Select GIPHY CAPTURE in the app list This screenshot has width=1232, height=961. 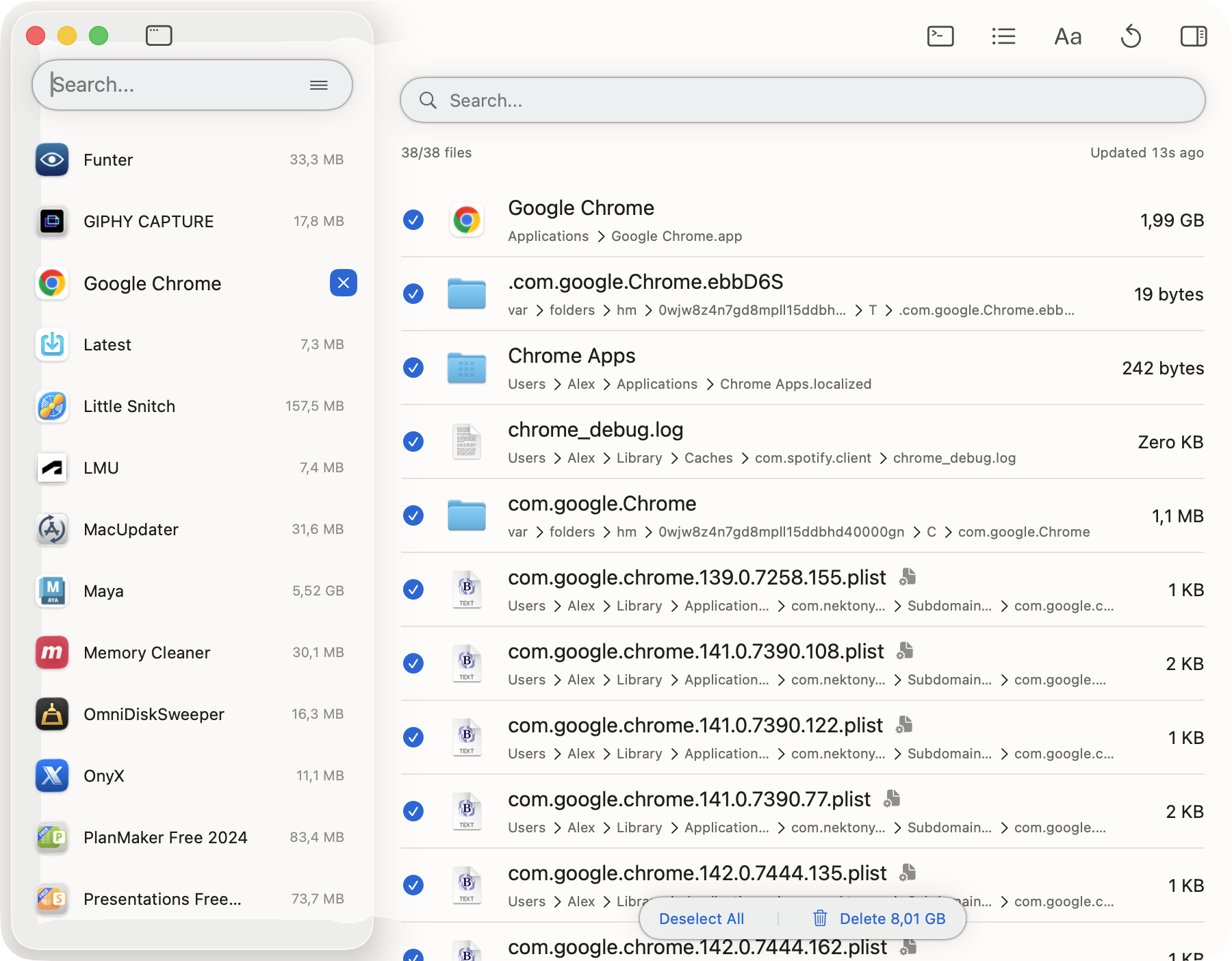191,221
